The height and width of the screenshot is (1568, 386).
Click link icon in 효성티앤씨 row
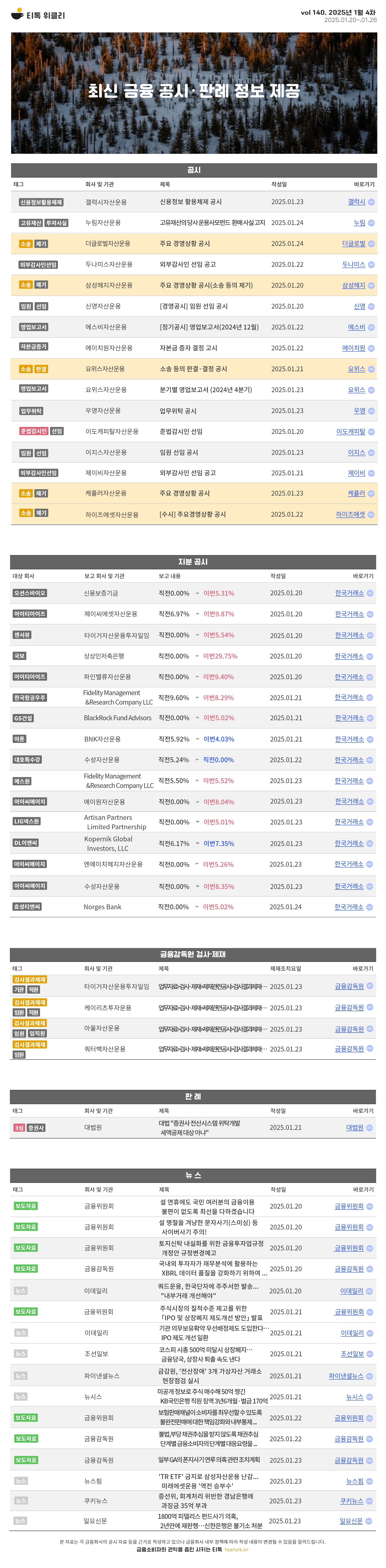(x=370, y=907)
